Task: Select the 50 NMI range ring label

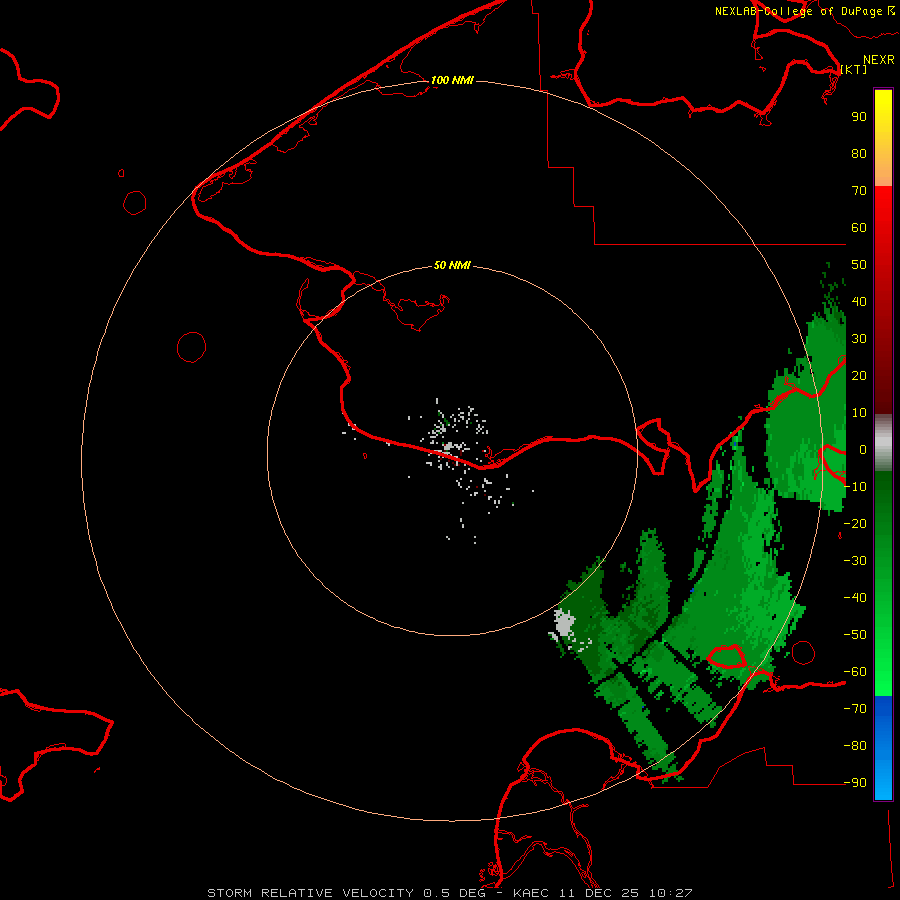Action: click(452, 265)
